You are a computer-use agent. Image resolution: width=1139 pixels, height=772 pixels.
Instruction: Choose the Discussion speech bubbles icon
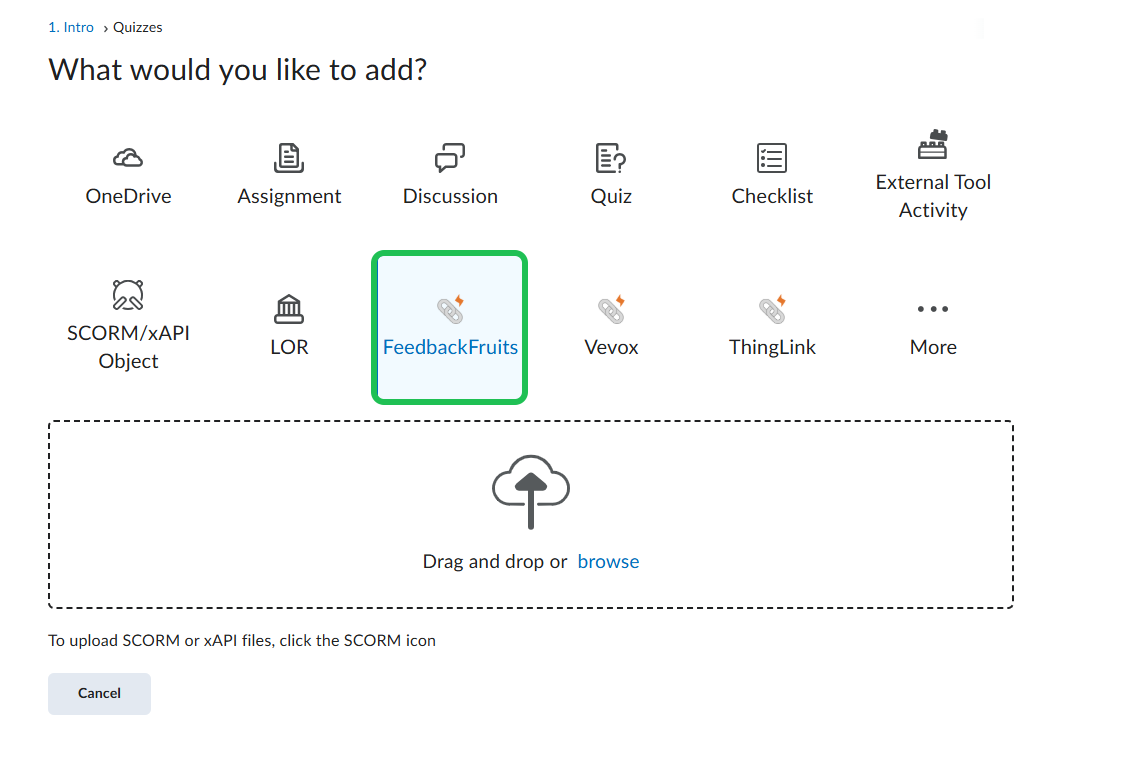point(450,158)
